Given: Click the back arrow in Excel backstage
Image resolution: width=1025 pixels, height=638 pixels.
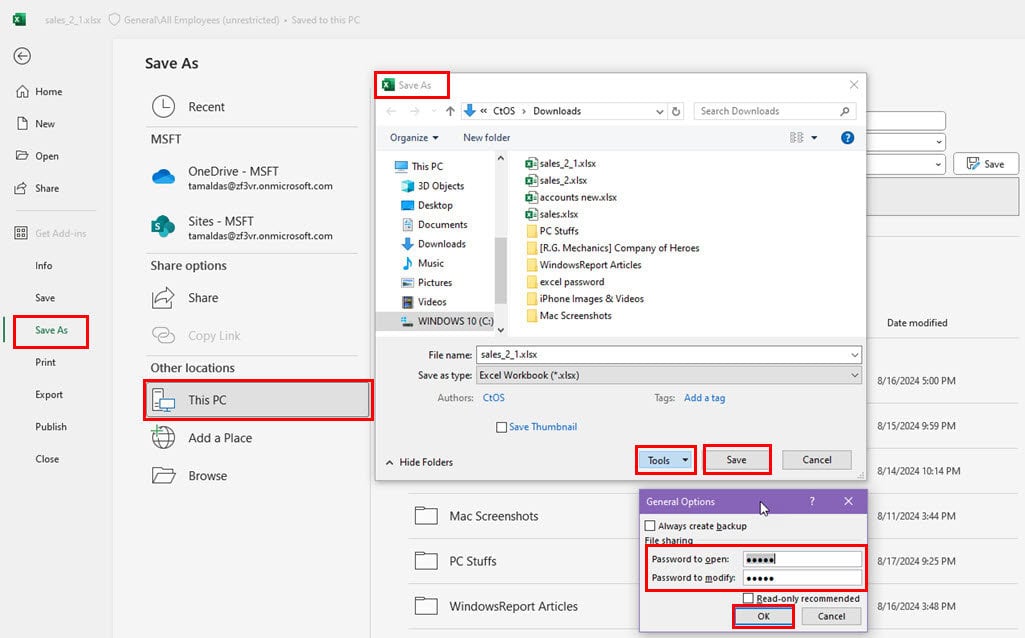Looking at the screenshot, I should click(22, 56).
